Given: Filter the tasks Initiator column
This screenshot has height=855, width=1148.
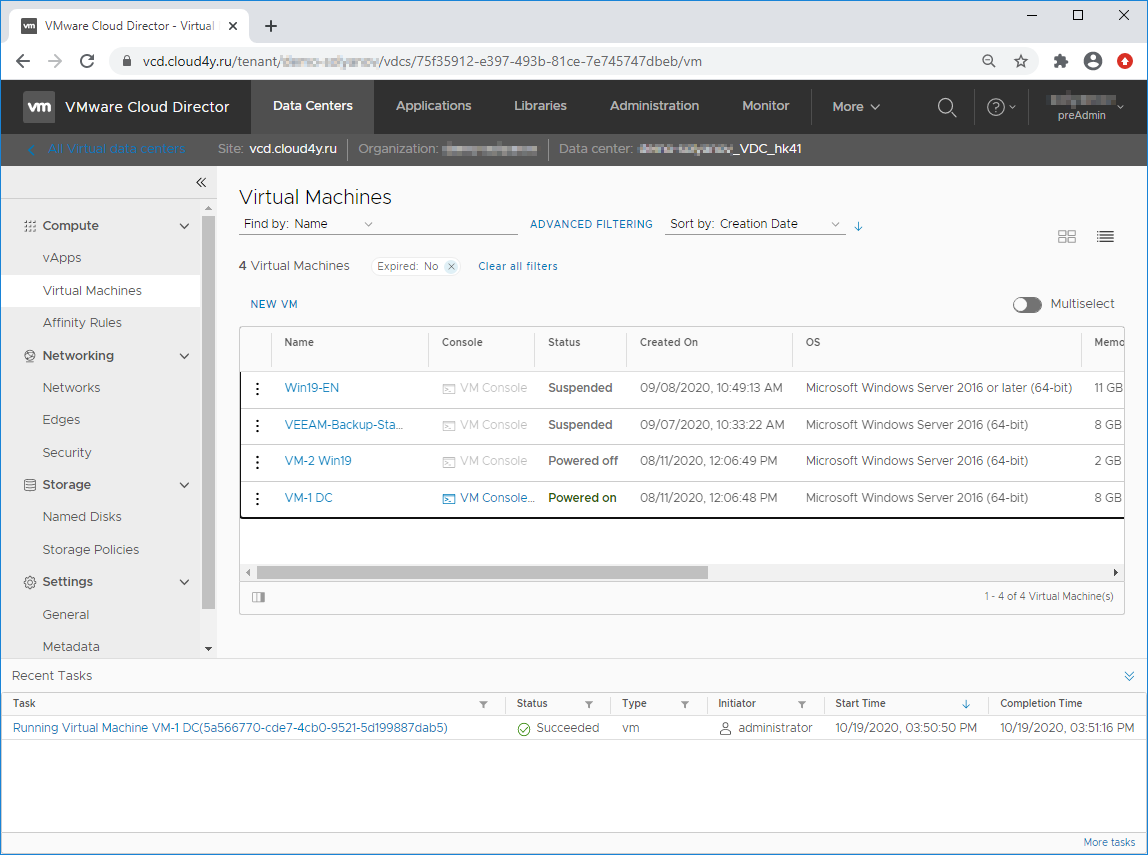Looking at the screenshot, I should pos(802,704).
